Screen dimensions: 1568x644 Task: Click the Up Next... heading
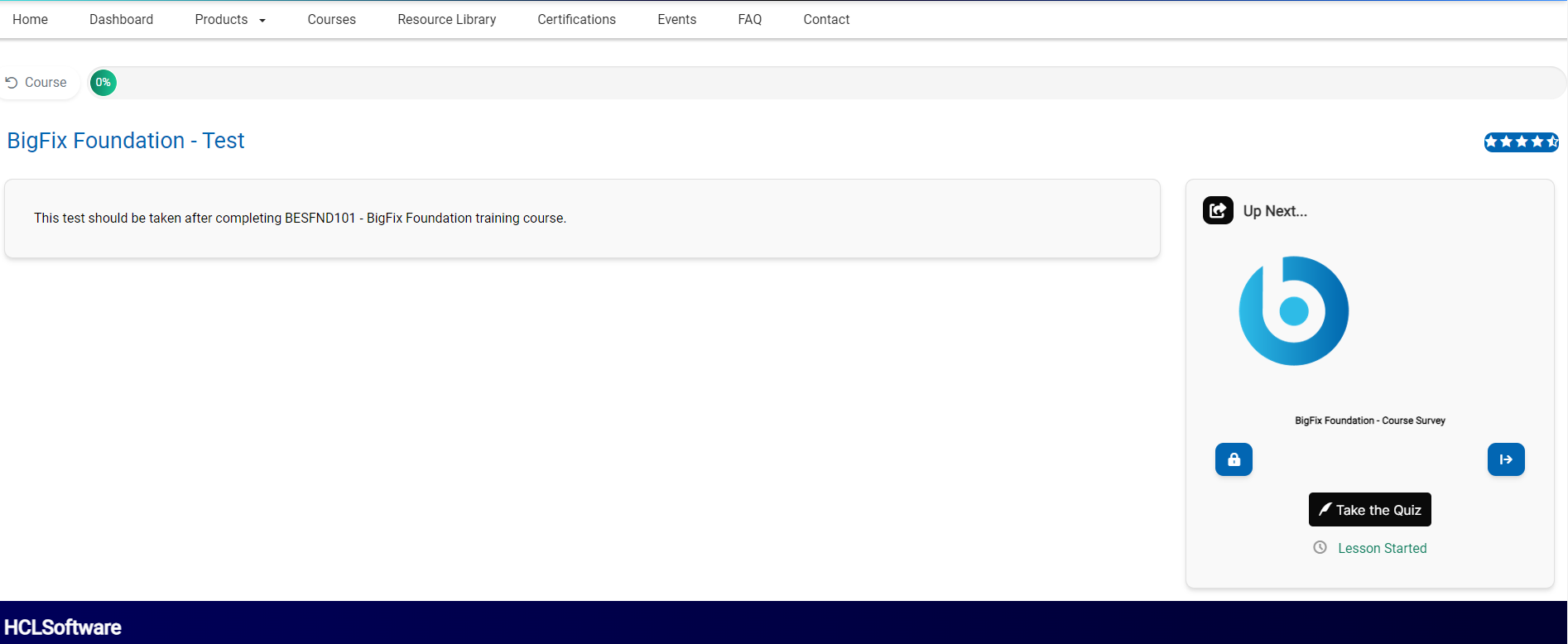(x=1275, y=211)
